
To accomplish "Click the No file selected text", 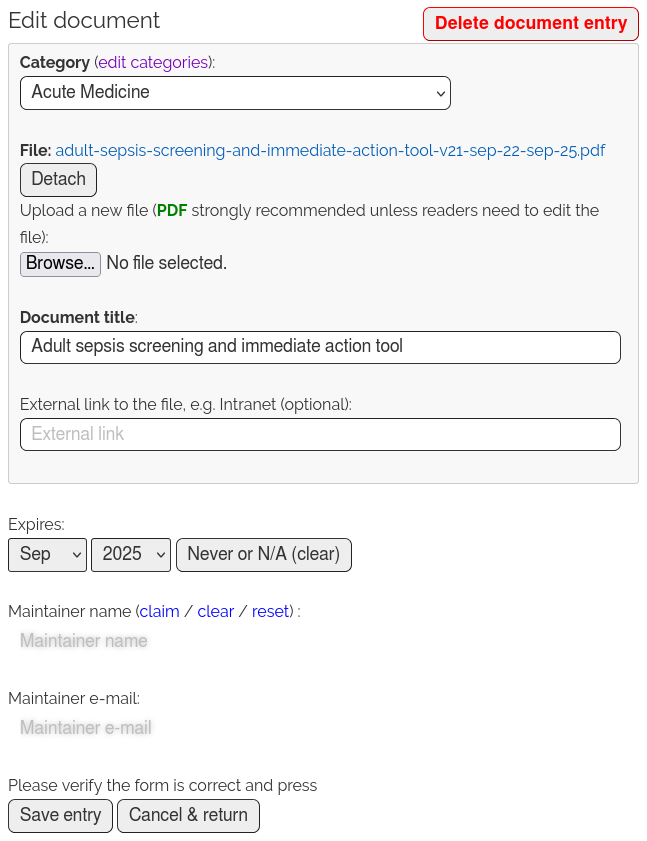I will tap(167, 264).
